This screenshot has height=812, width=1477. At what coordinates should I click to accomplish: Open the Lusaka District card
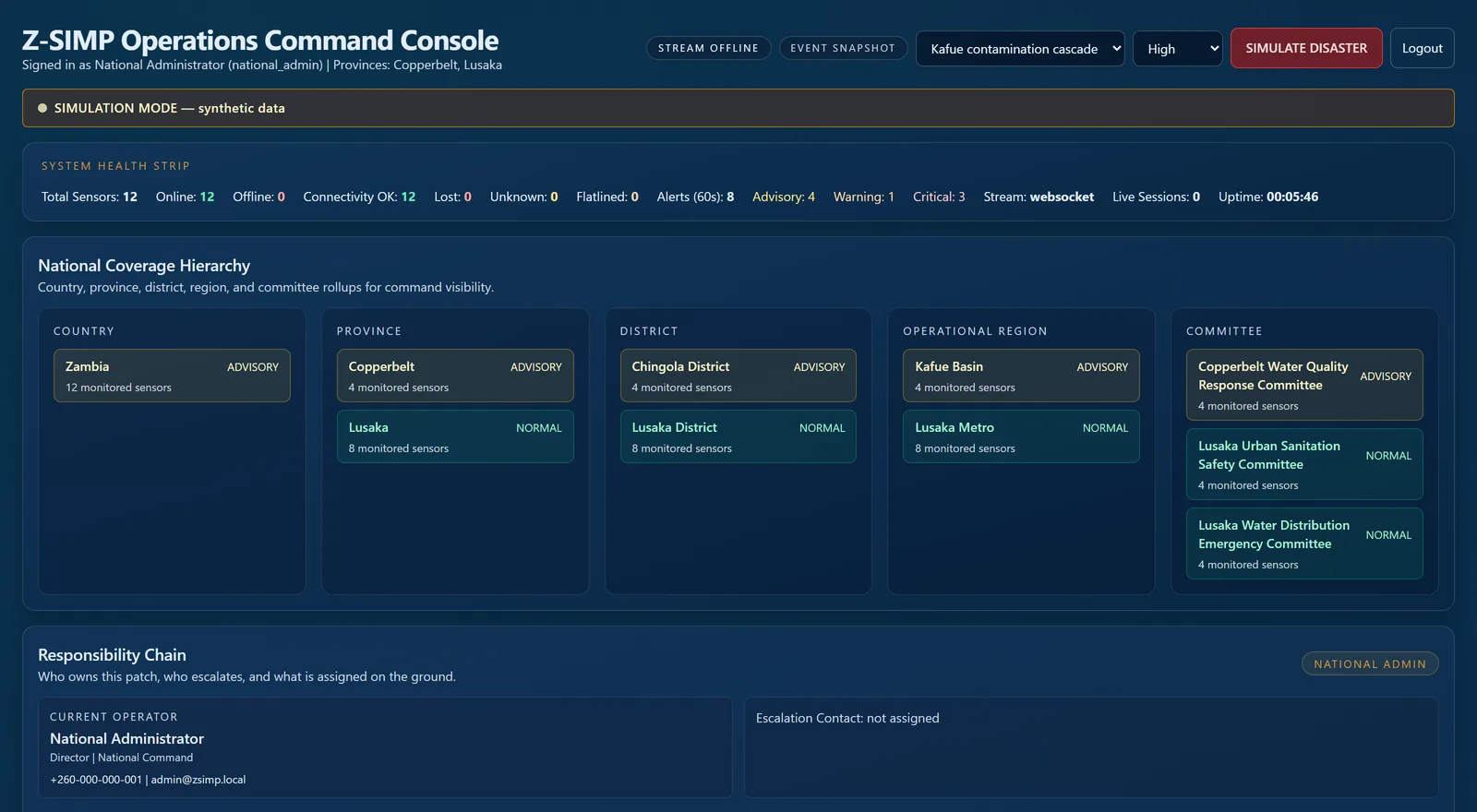pyautogui.click(x=738, y=436)
